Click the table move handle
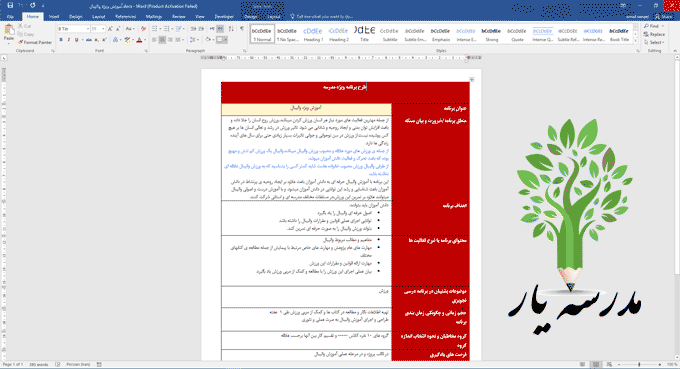The width and height of the screenshot is (680, 369). click(x=472, y=79)
